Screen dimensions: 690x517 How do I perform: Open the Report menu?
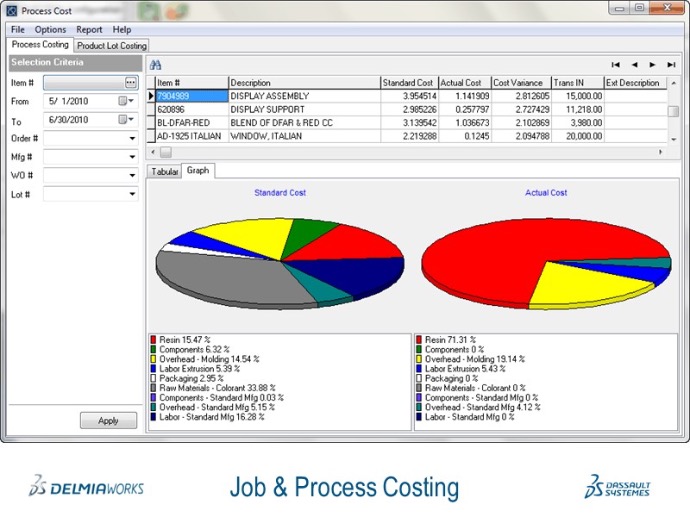[89, 30]
